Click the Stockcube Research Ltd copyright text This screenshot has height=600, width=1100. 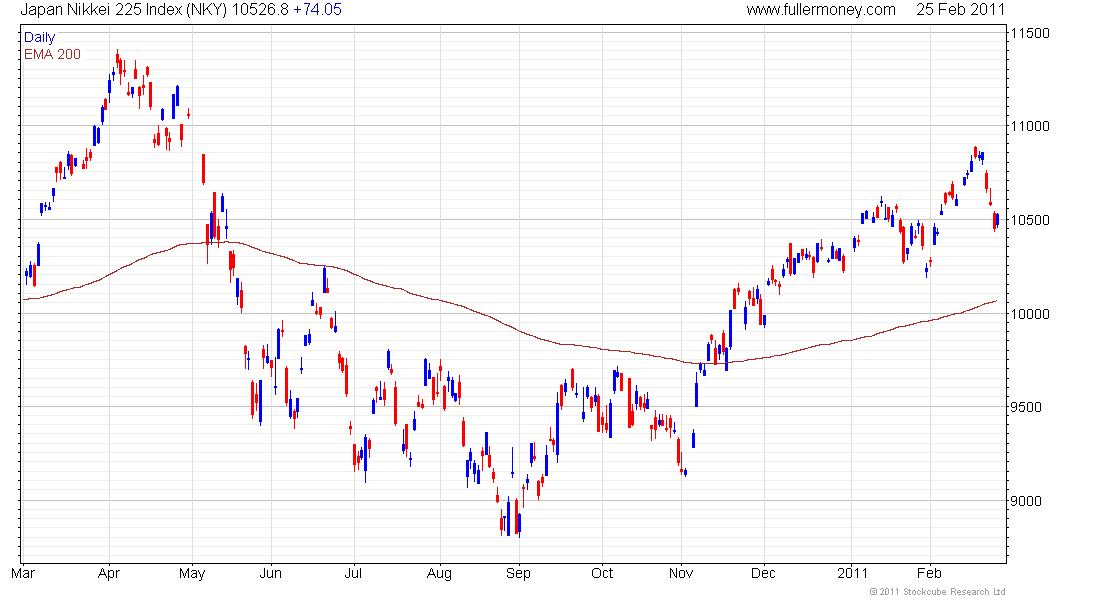tap(937, 592)
